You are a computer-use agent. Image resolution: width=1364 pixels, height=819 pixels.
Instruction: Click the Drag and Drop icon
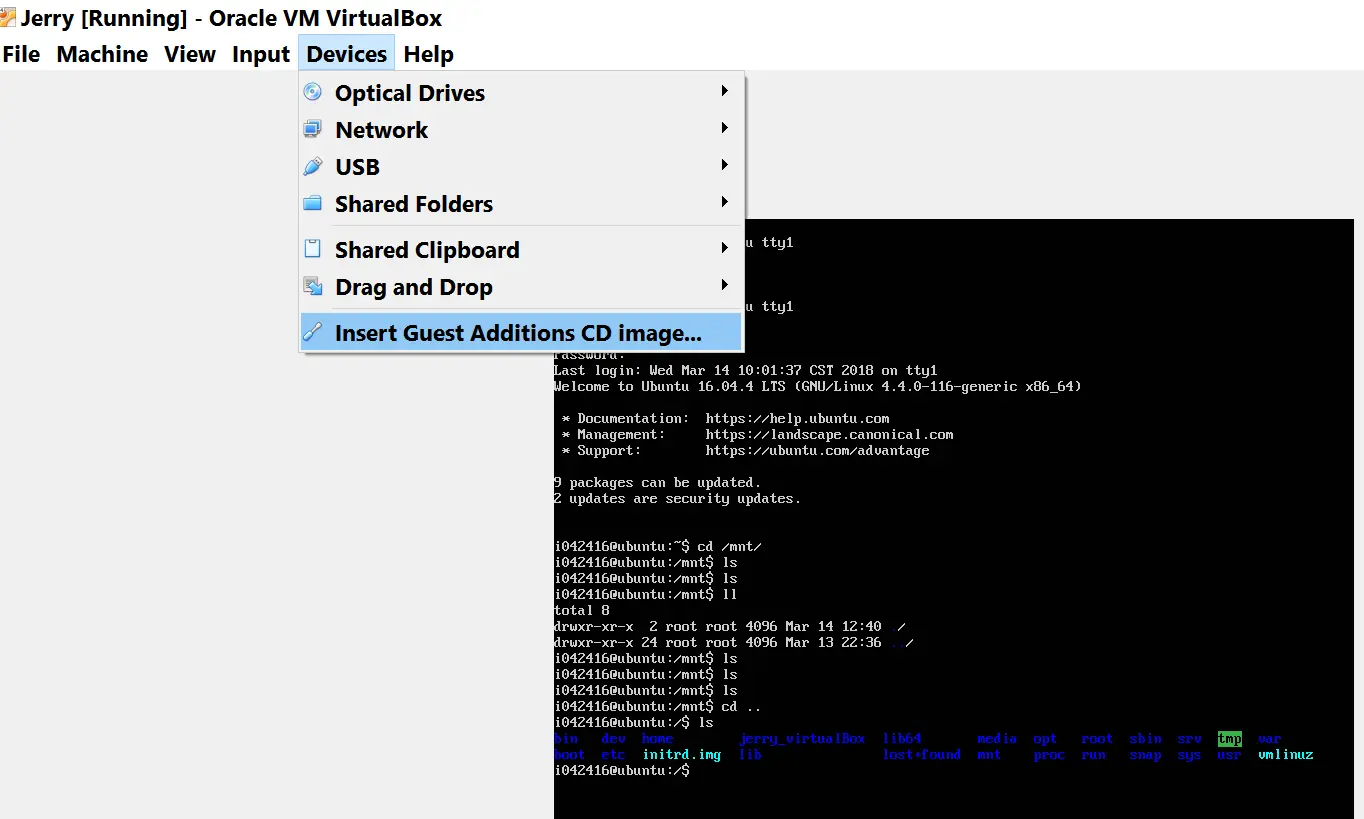[313, 286]
